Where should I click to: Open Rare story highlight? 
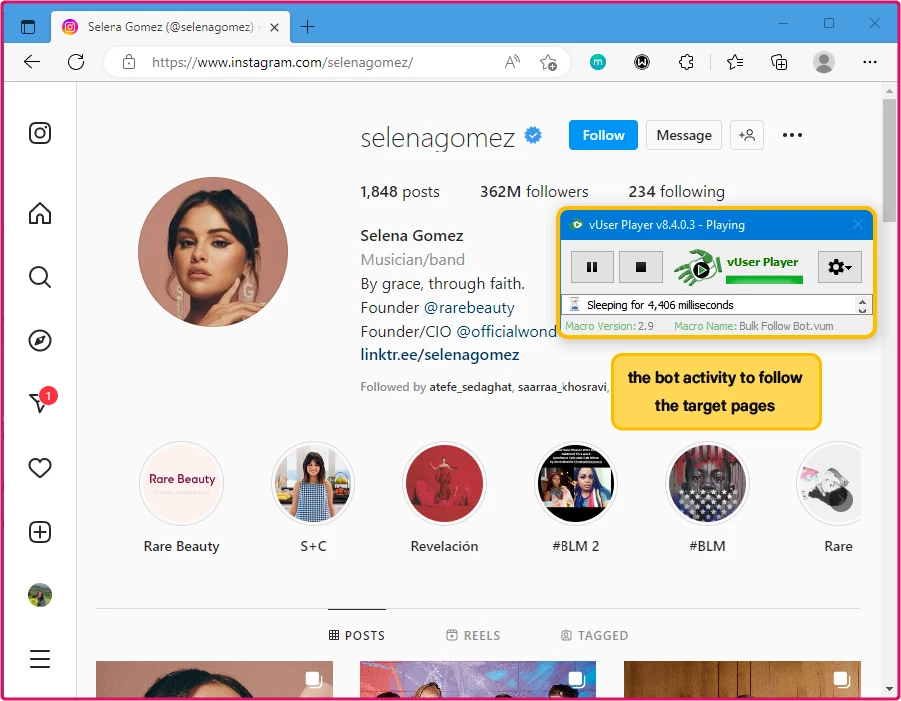(x=829, y=484)
